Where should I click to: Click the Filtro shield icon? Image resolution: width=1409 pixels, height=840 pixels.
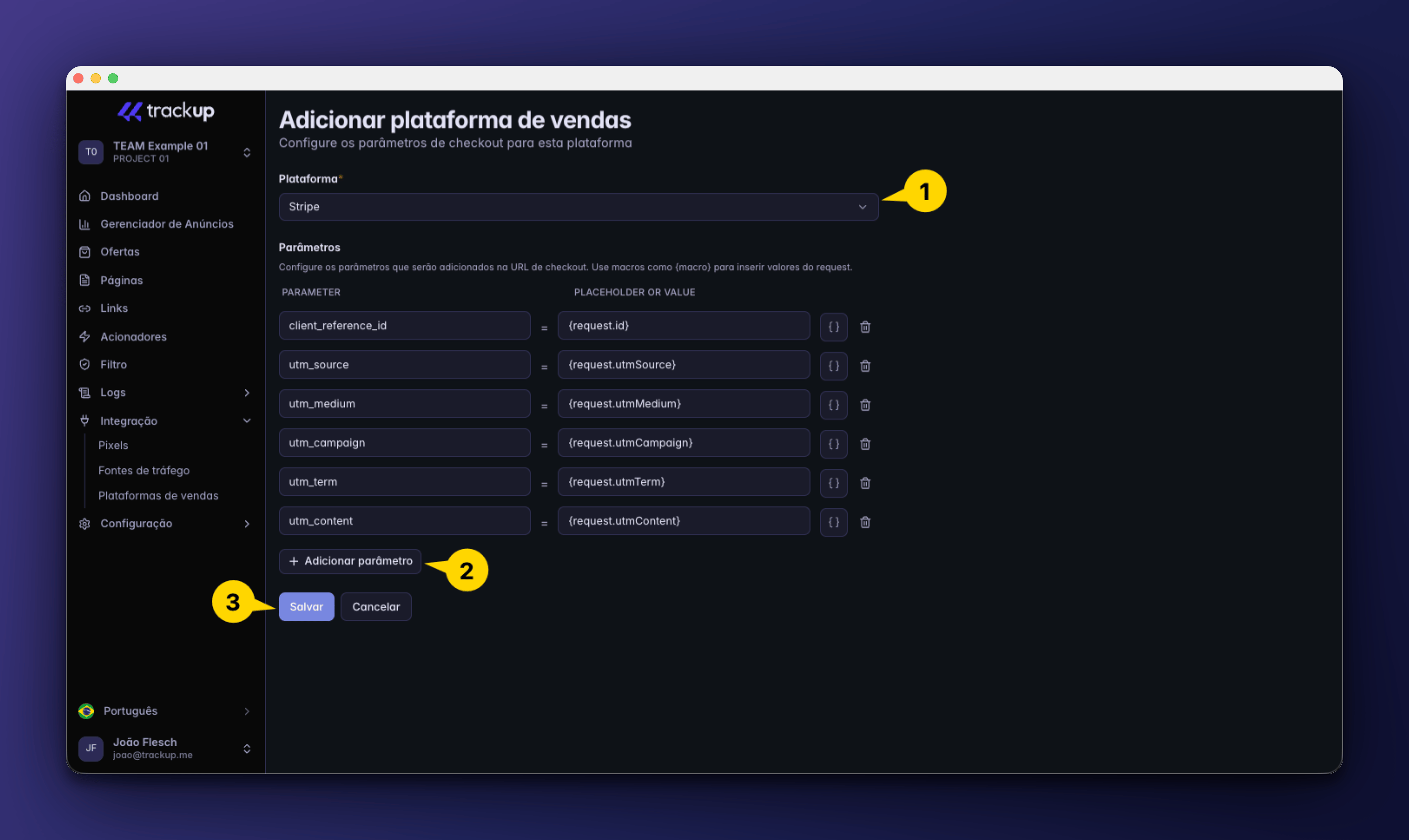point(85,365)
